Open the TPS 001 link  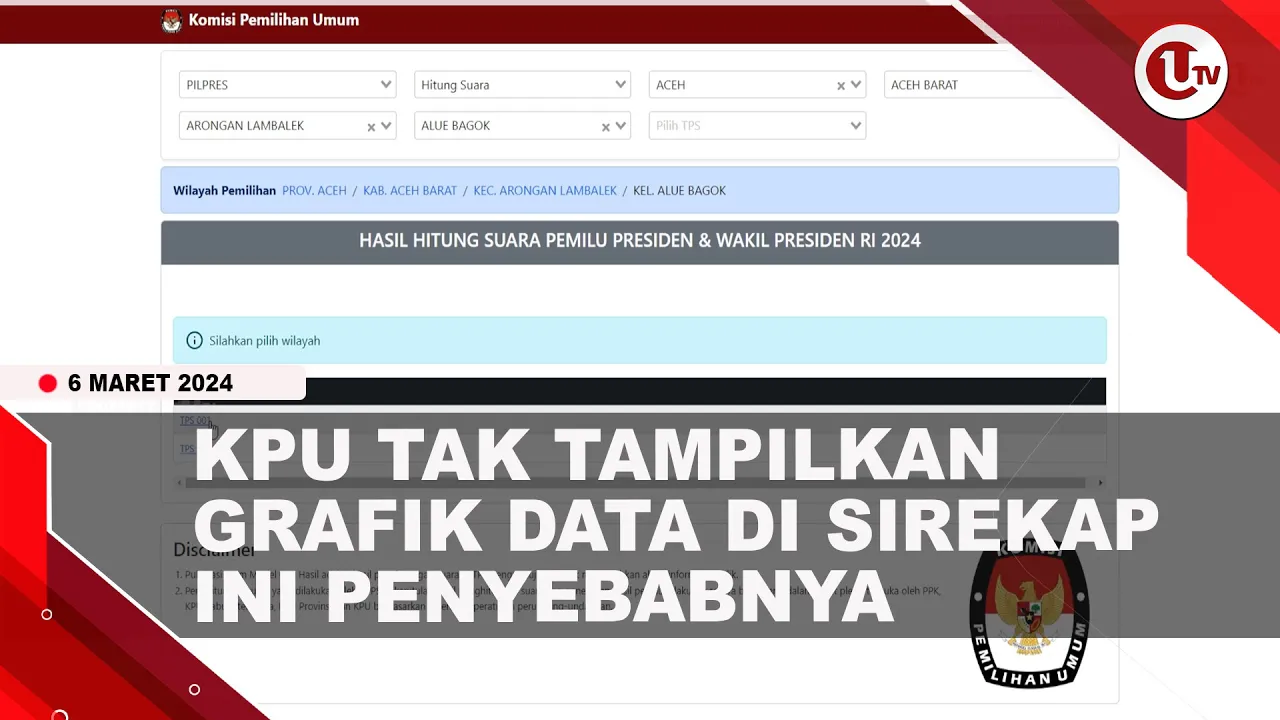point(195,421)
